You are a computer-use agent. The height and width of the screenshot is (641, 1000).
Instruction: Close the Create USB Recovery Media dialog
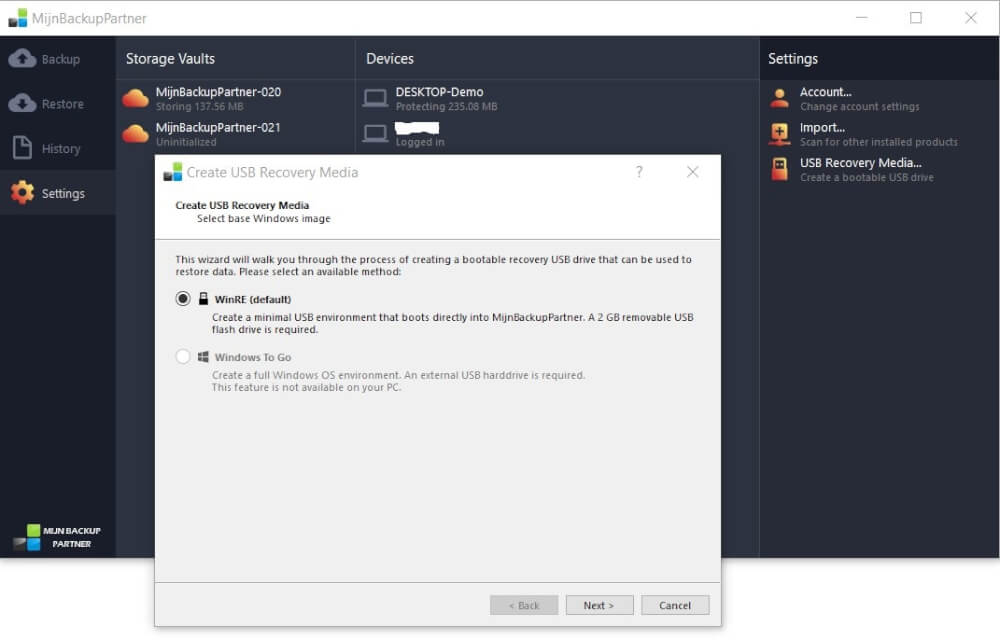693,172
